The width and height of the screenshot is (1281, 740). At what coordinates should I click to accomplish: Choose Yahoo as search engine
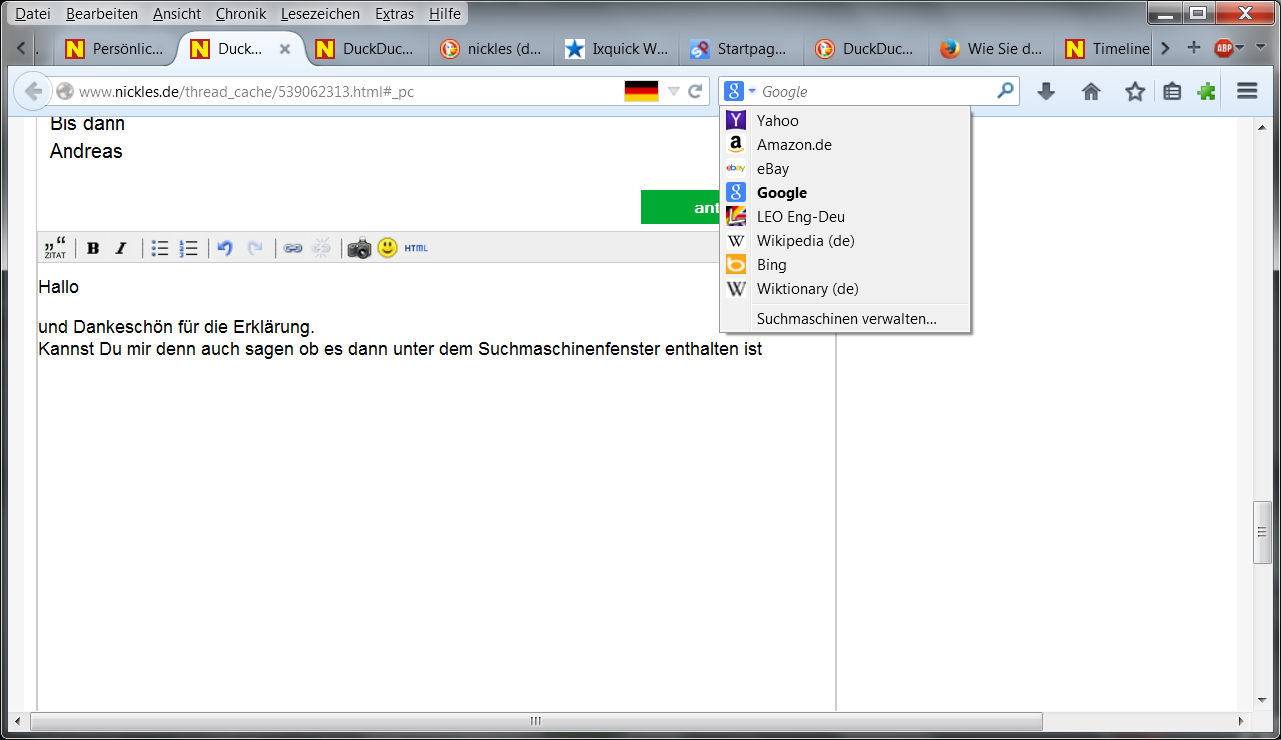click(845, 120)
